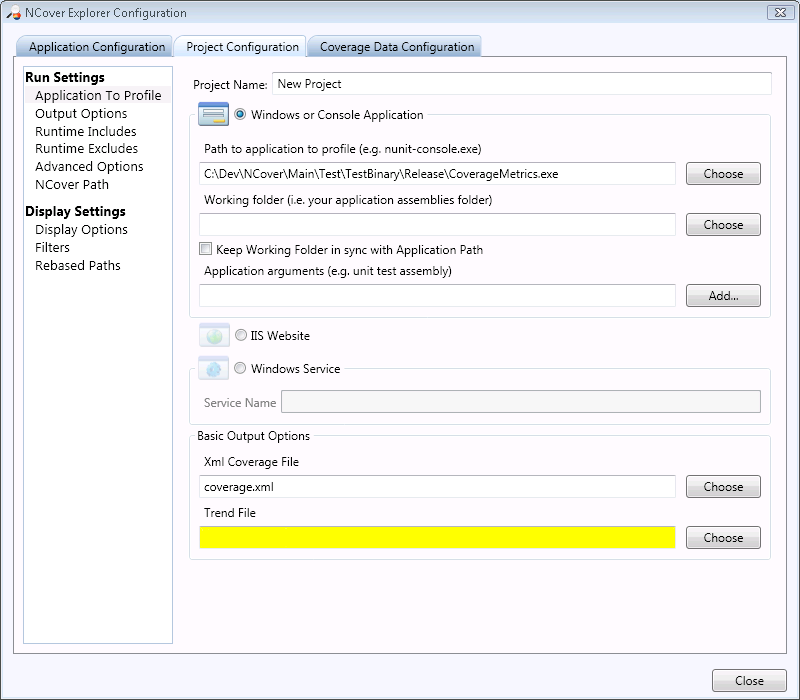Choose the Xml Coverage File location
The width and height of the screenshot is (800, 700).
(x=723, y=487)
